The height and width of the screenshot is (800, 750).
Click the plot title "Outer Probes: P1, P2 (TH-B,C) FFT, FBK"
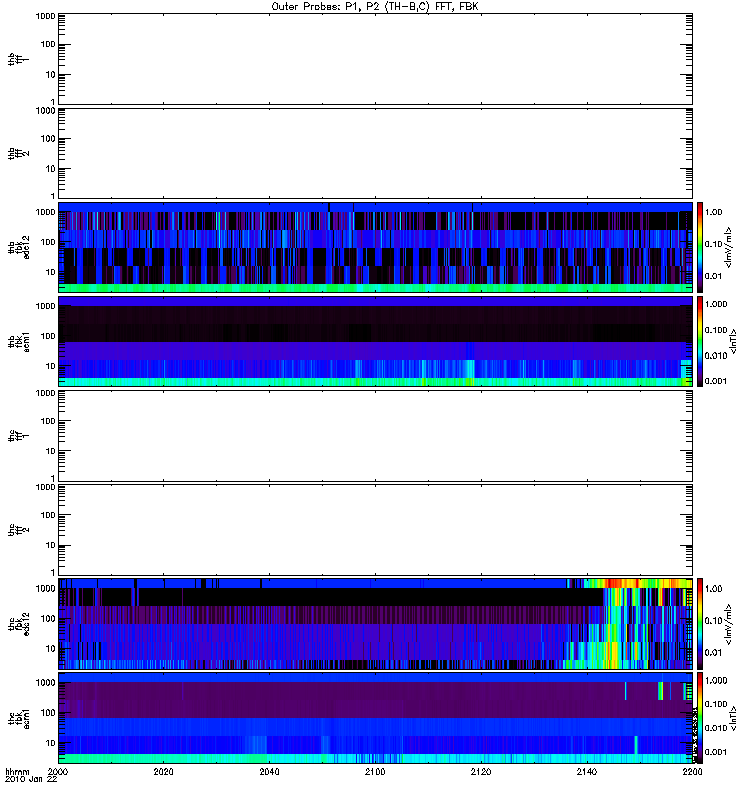pyautogui.click(x=375, y=7)
